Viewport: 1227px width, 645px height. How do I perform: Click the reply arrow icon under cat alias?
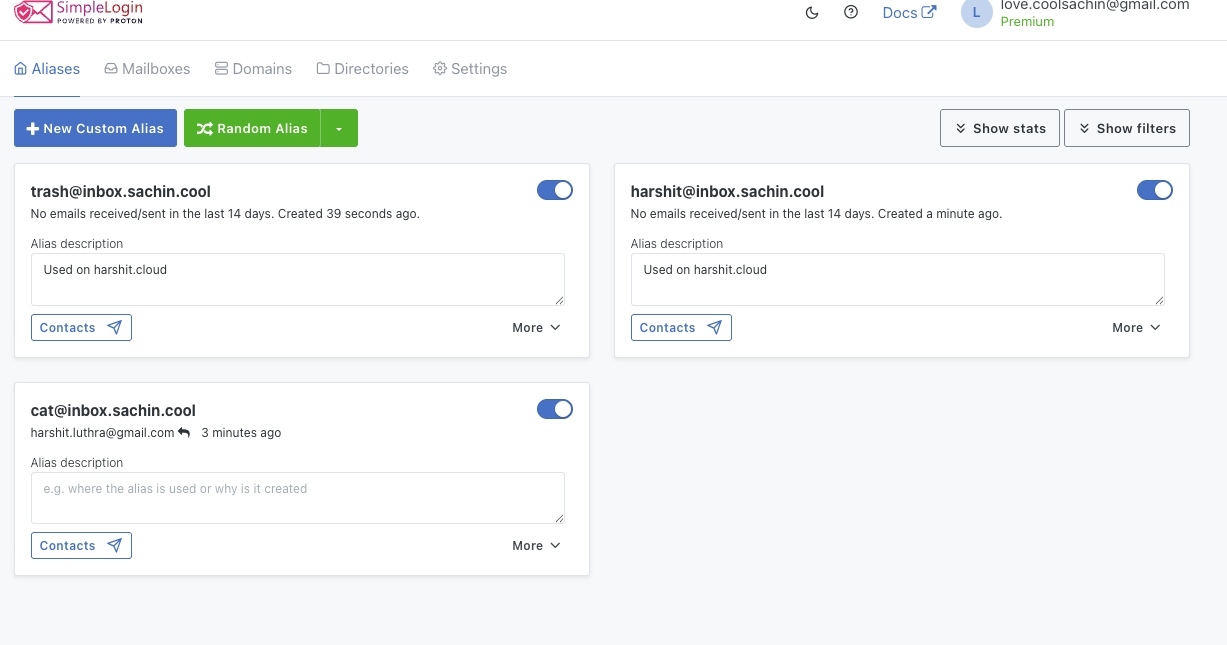point(184,432)
